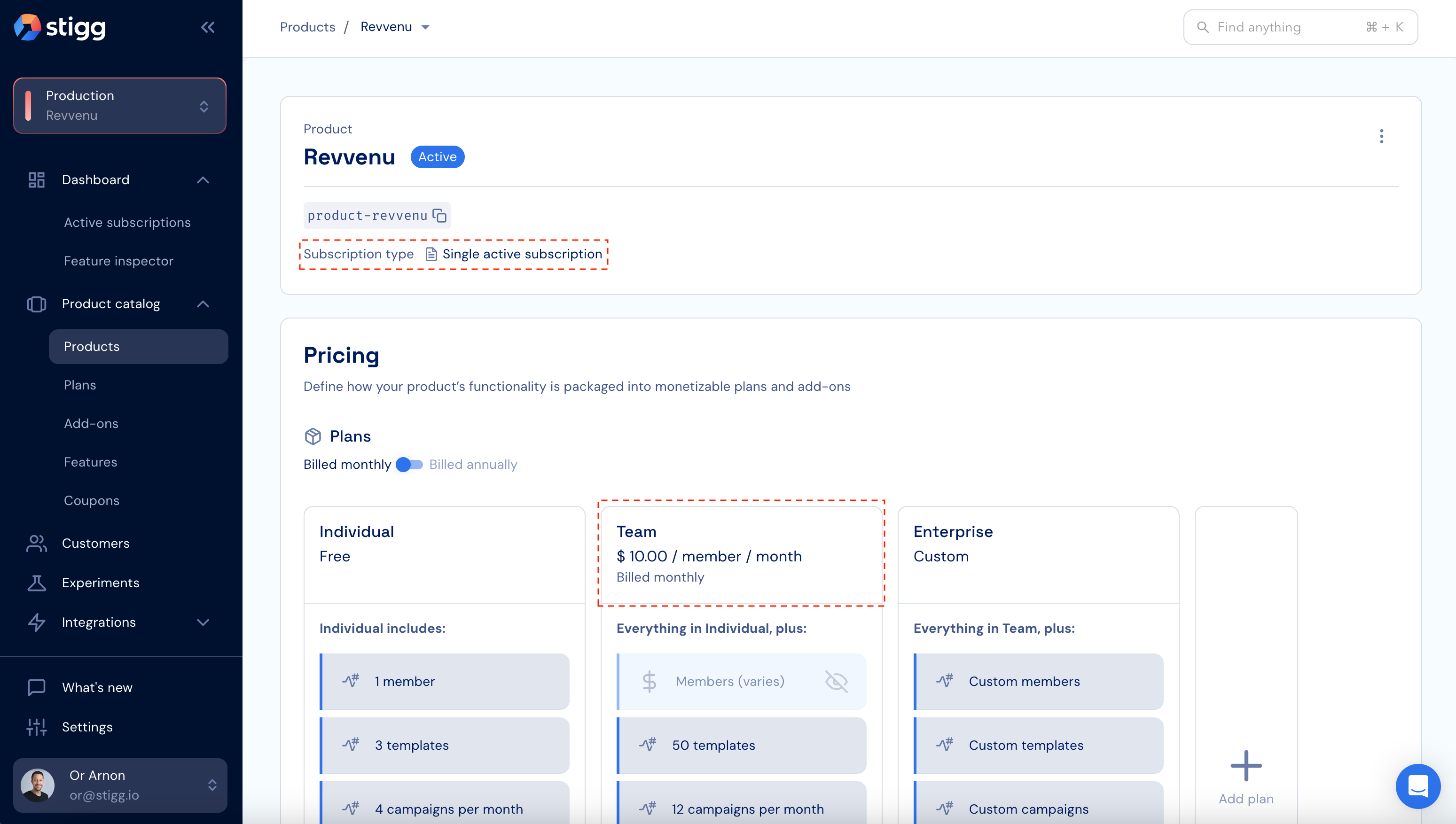Collapse the sidebar with double-chevron icon
Image resolution: width=1456 pixels, height=824 pixels.
tap(208, 27)
